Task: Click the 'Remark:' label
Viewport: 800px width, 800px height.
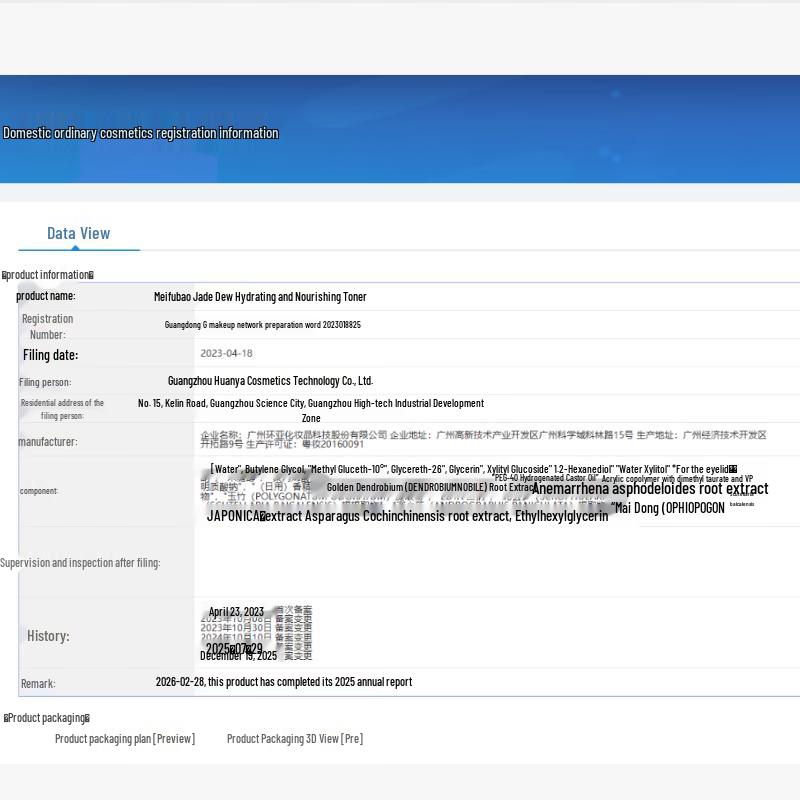Action: point(38,684)
